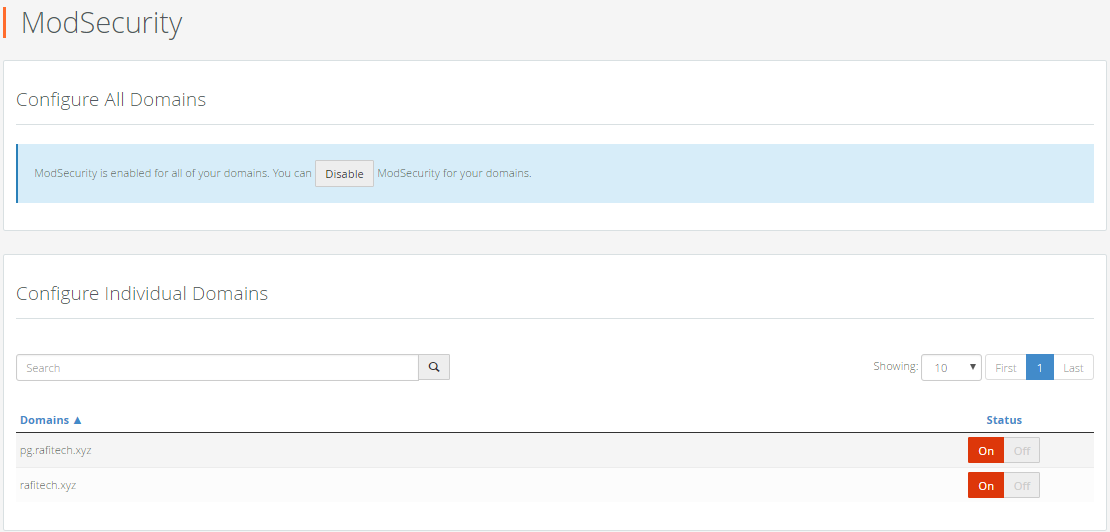Select the rafitech.xyz domain row
Image resolution: width=1110 pixels, height=532 pixels.
pos(554,485)
